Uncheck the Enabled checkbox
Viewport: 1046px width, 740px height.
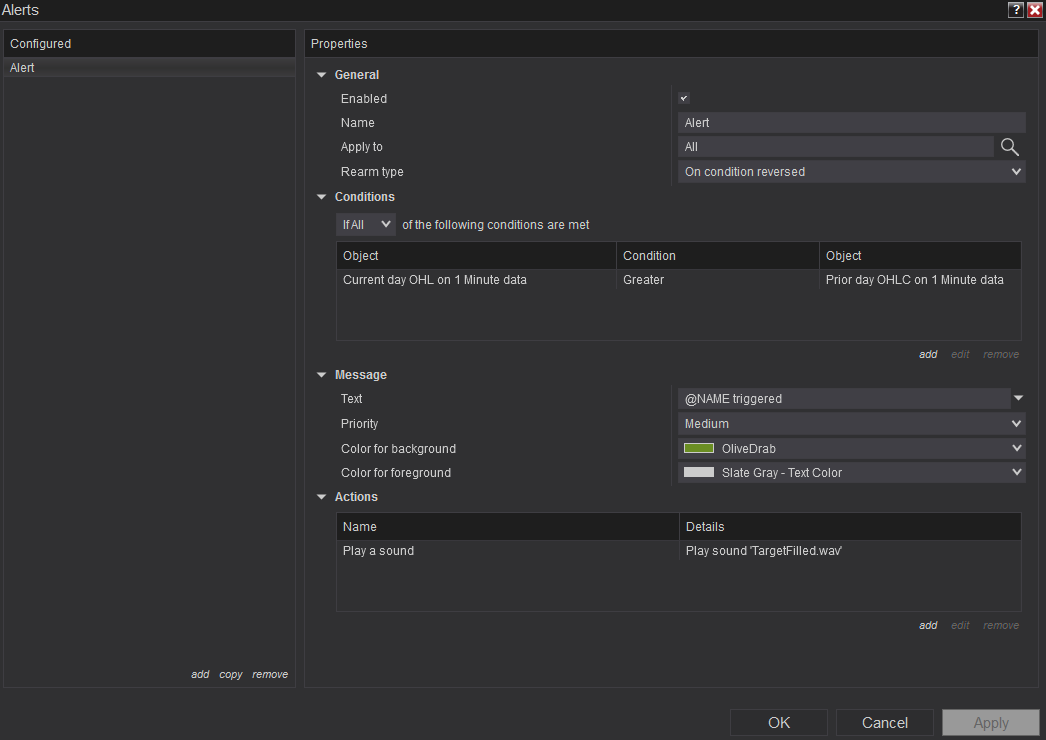click(x=684, y=98)
